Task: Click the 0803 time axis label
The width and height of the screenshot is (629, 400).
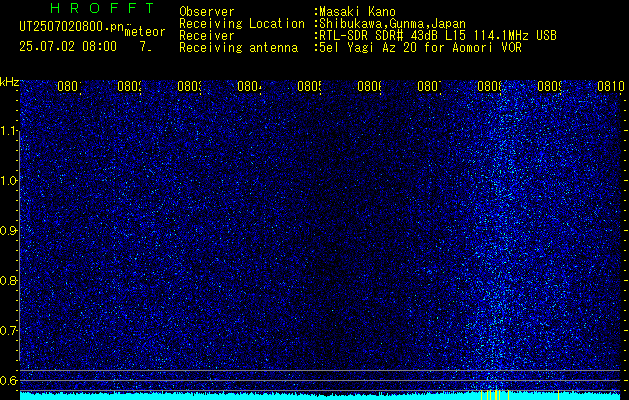Action: pos(189,86)
